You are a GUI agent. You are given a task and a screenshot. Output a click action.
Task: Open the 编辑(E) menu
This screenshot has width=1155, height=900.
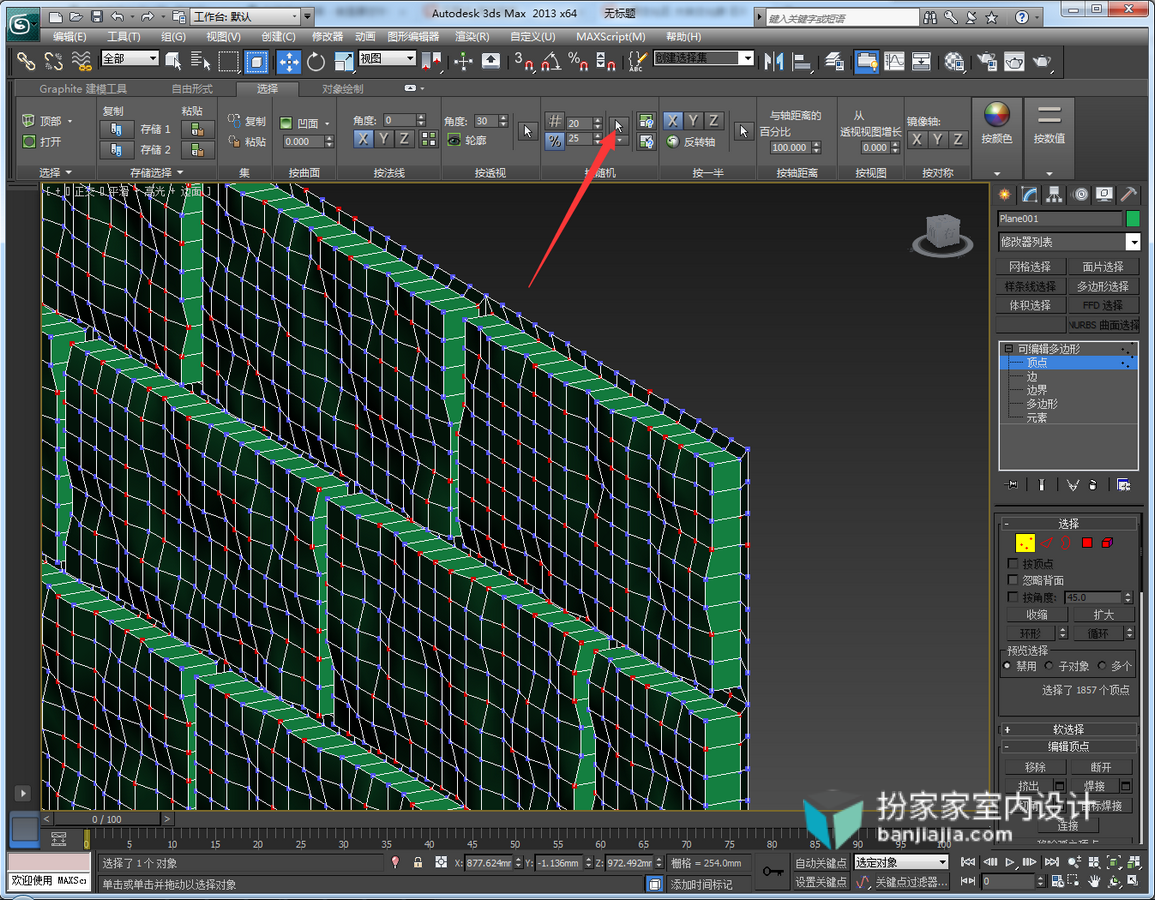(x=69, y=36)
